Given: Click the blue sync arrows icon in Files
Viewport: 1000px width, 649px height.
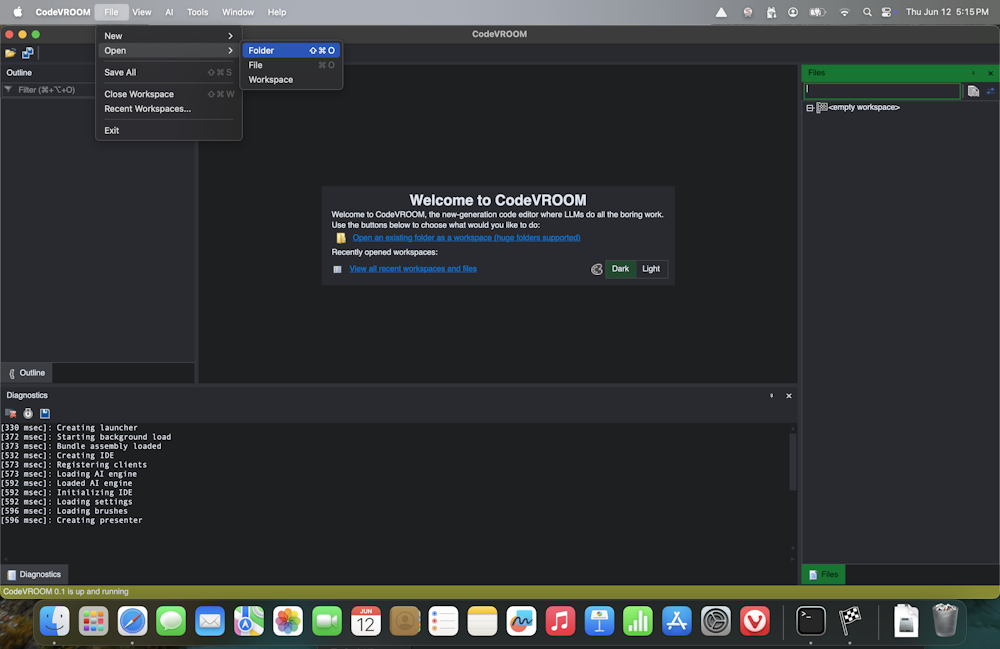Looking at the screenshot, I should coord(990,91).
